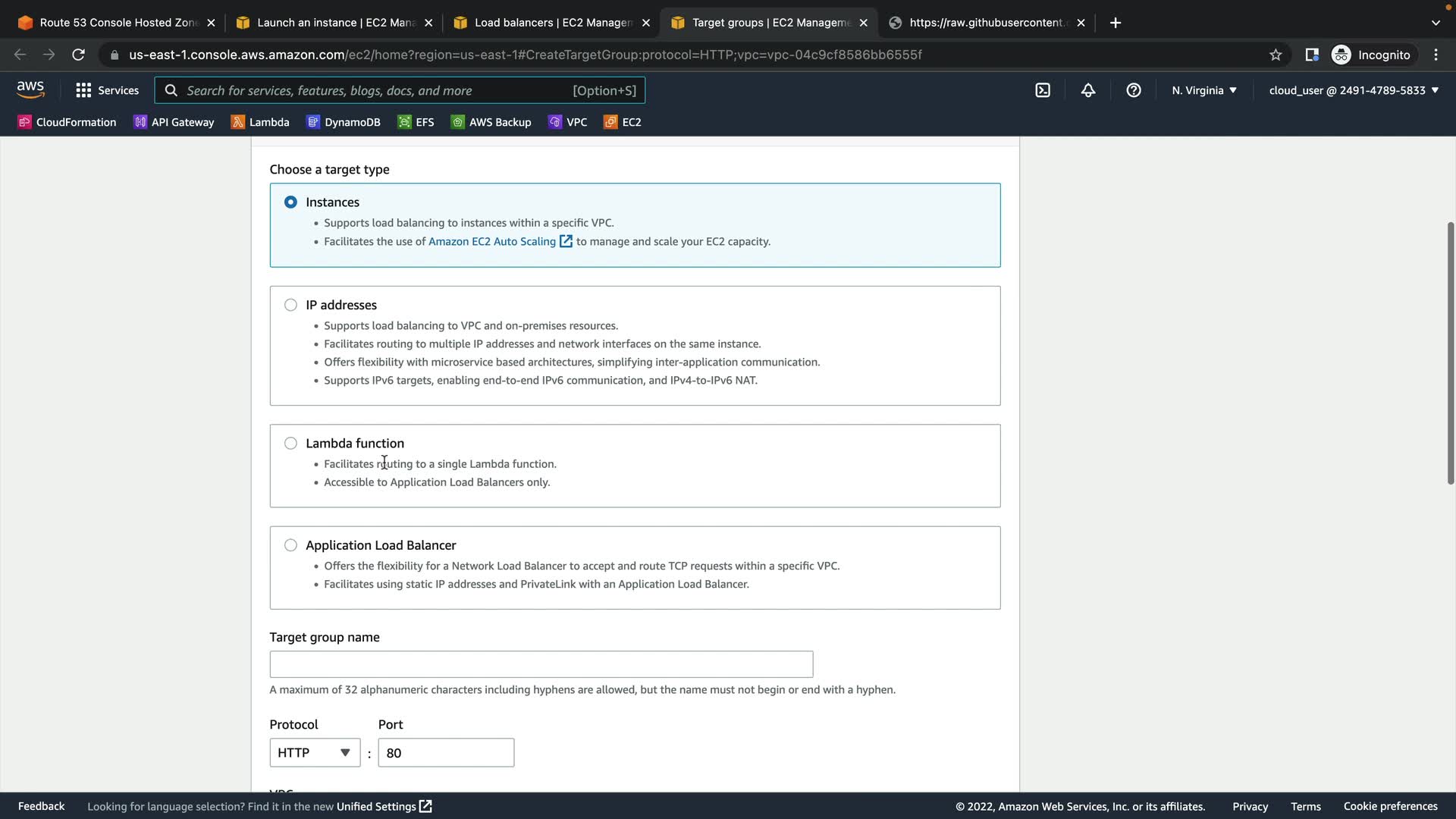This screenshot has height=819, width=1456.
Task: Select the Lambda function target type
Action: click(290, 443)
